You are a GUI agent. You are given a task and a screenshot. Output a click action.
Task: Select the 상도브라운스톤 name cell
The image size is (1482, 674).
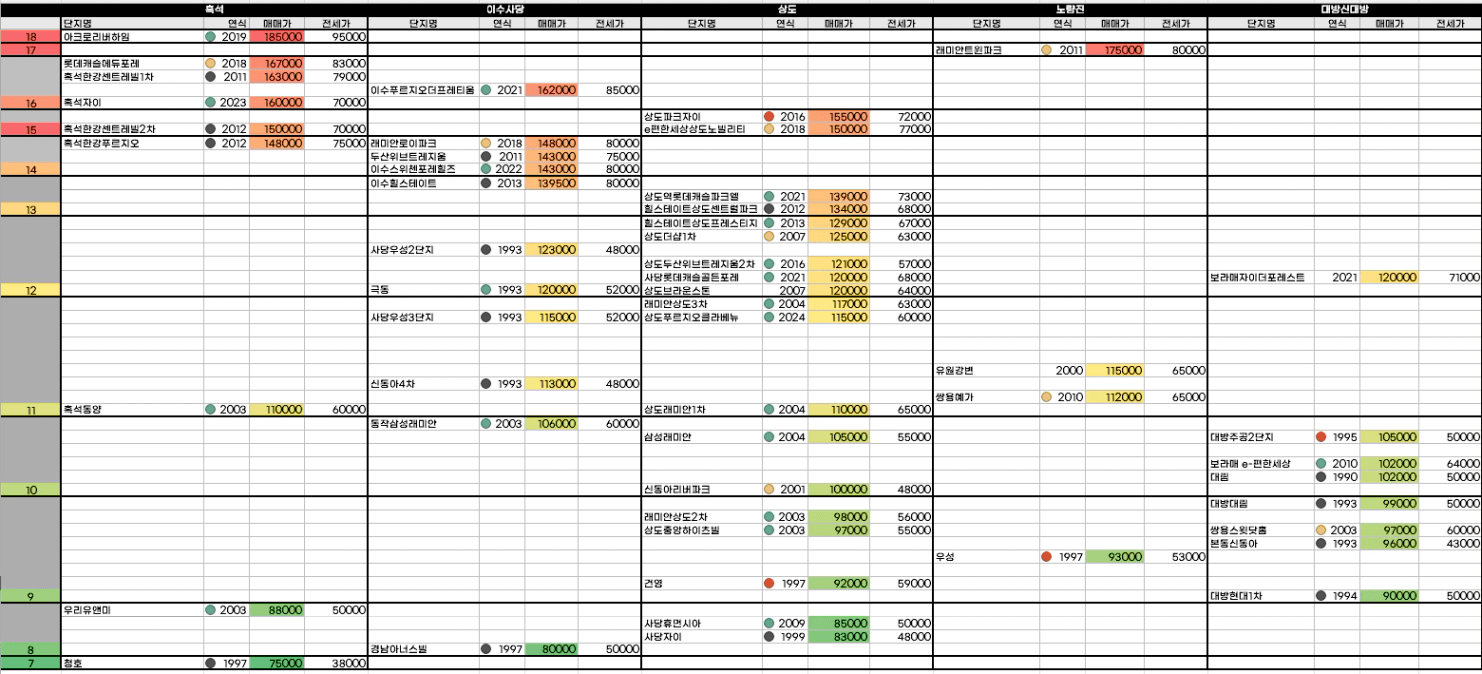[x=701, y=290]
